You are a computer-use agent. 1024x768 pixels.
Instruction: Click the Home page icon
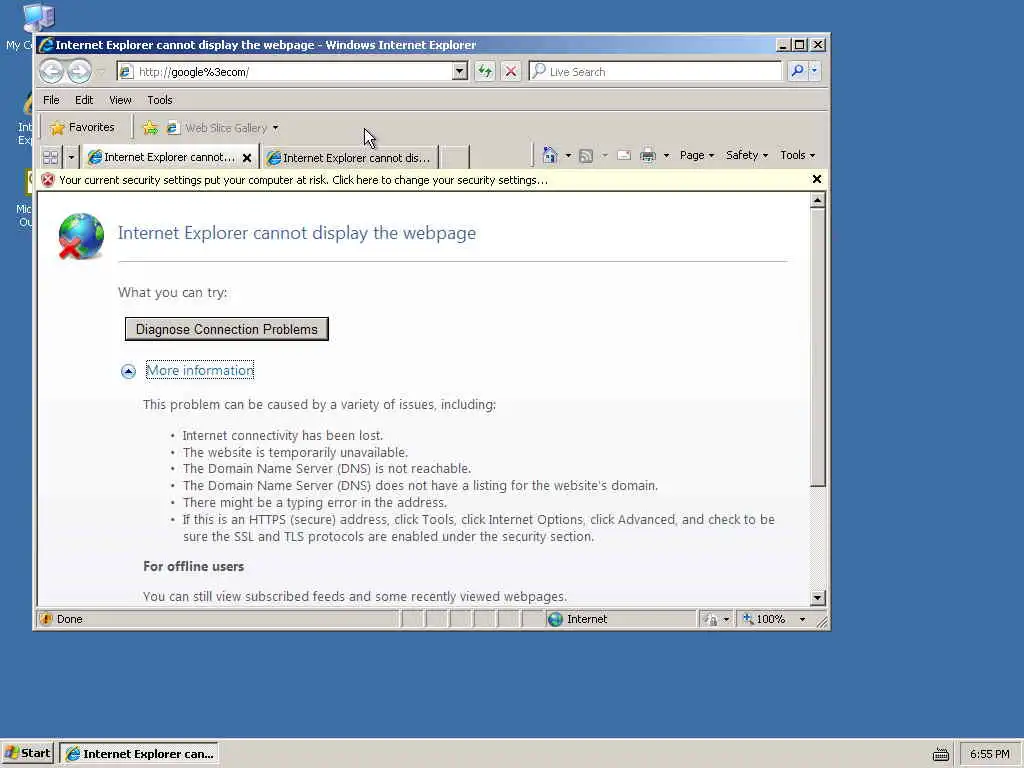coord(550,155)
